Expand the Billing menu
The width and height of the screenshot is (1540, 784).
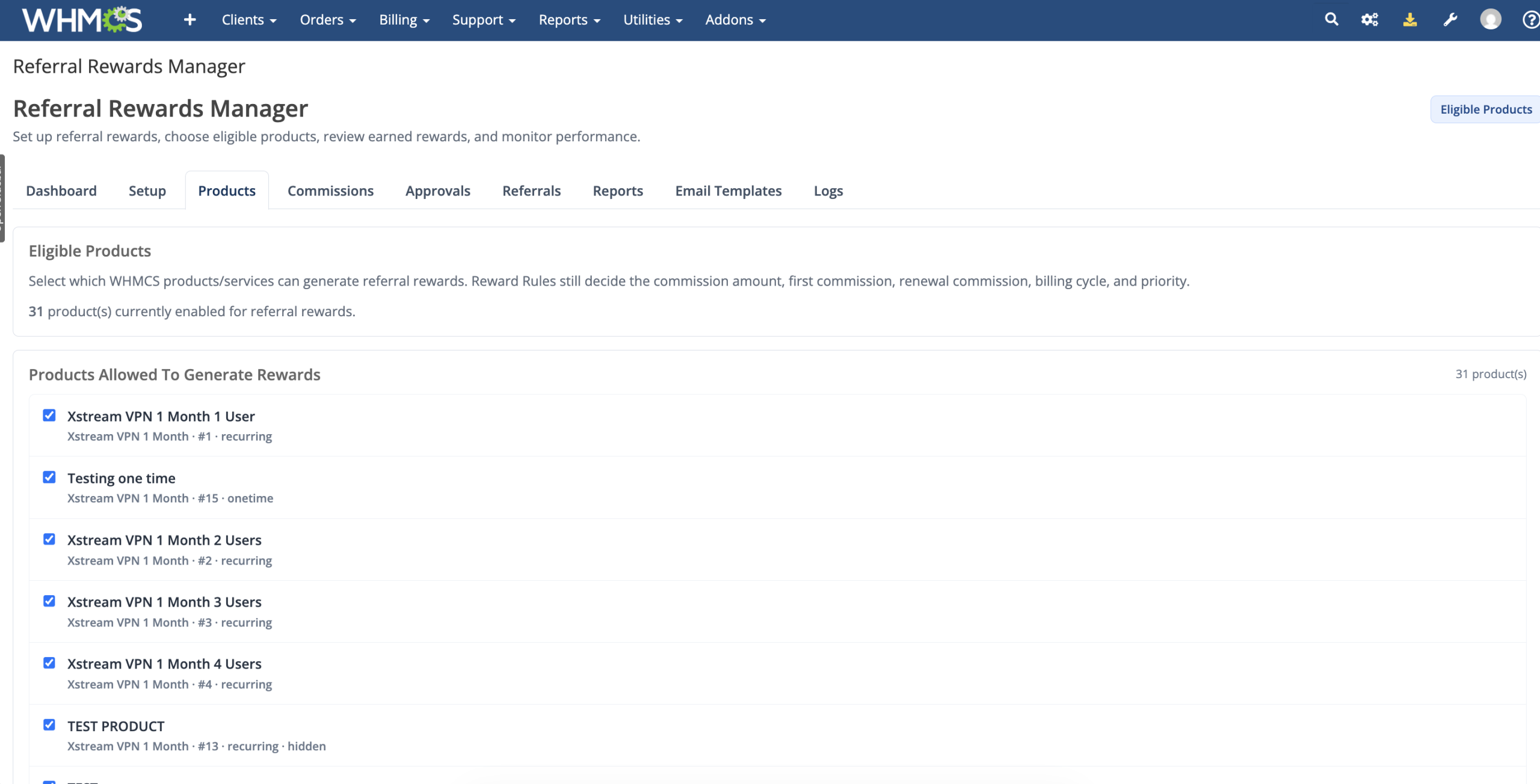[x=404, y=20]
